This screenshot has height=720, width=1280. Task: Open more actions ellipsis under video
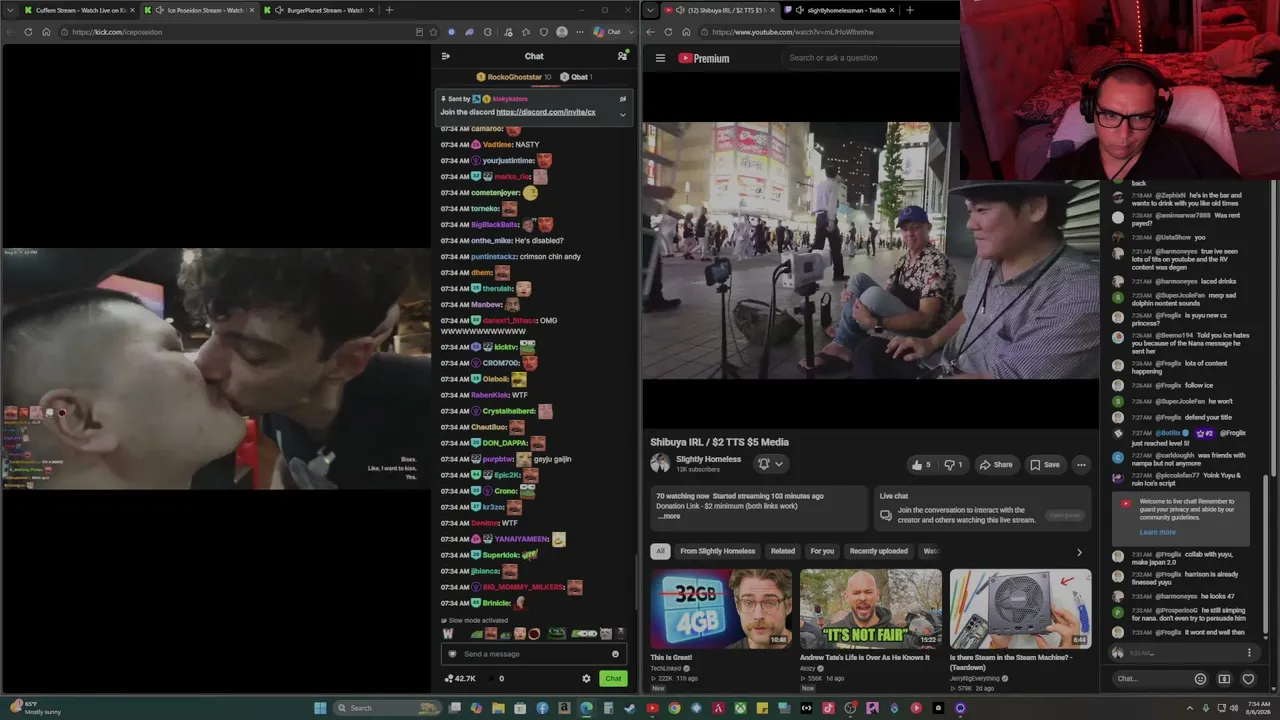click(x=1081, y=464)
